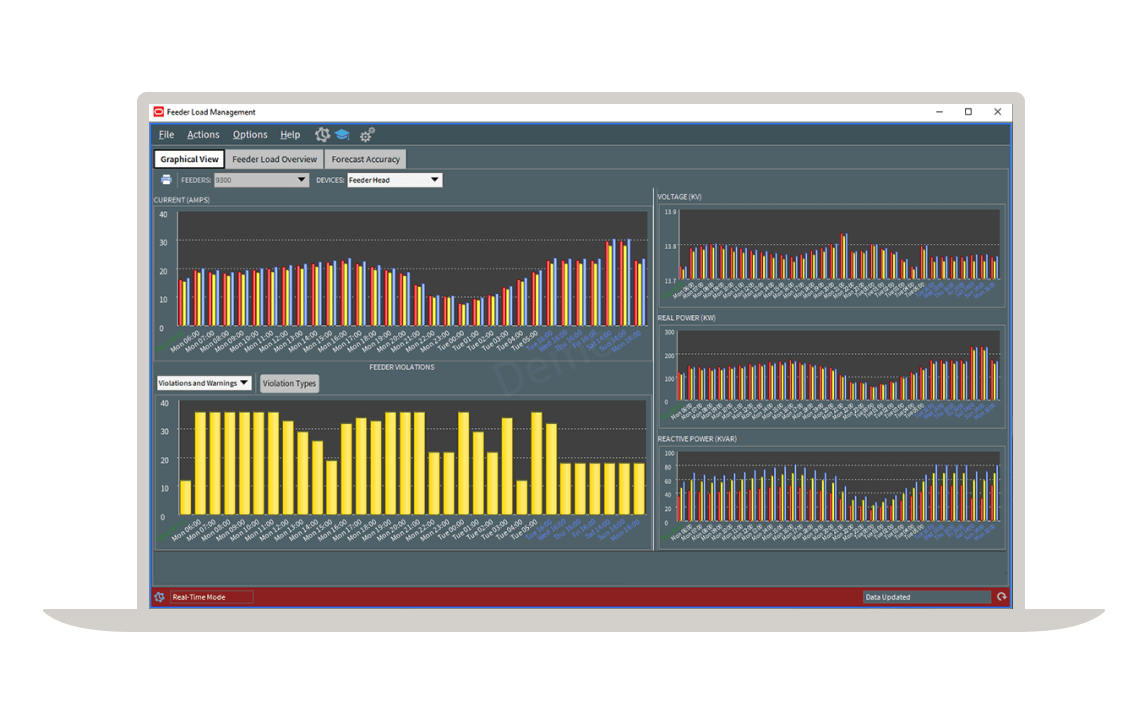This screenshot has height=724, width=1148.
Task: Click the REAL POWER (KW) chart title
Action: tap(686, 318)
